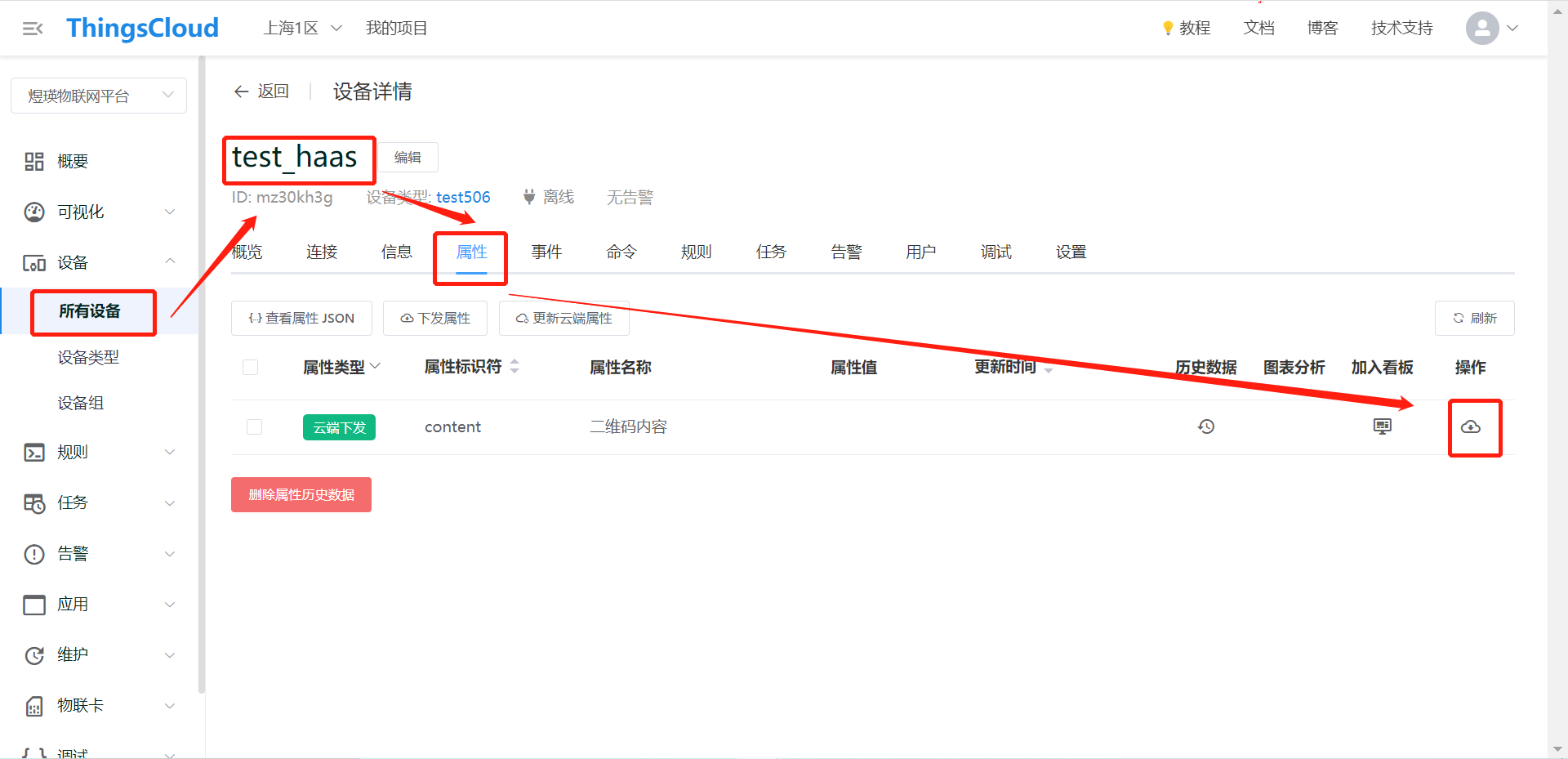Viewport: 1568px width, 759px height.
Task: Switch to the 属性 tab
Action: (471, 252)
